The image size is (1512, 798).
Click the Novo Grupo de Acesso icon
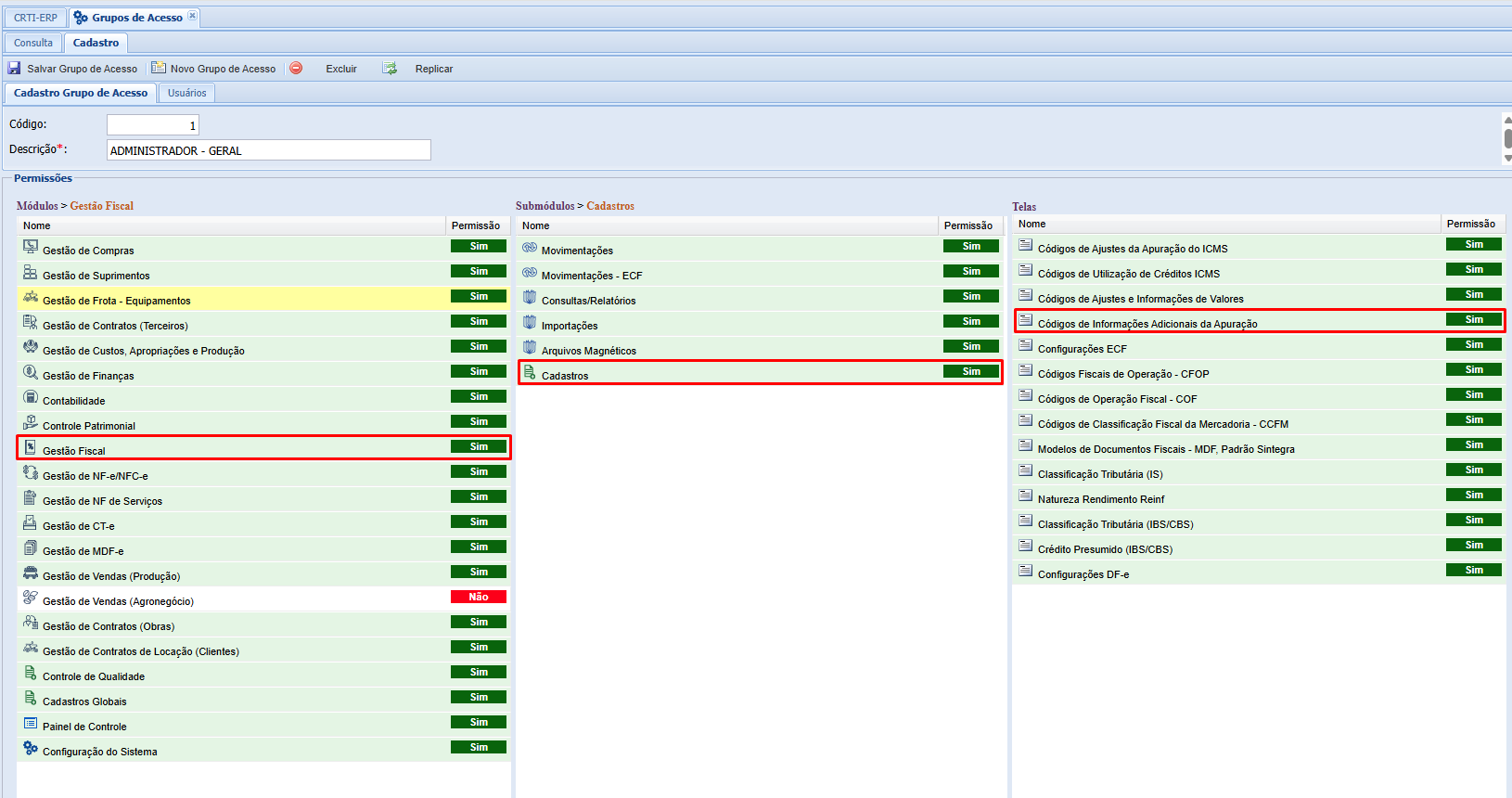tap(159, 68)
